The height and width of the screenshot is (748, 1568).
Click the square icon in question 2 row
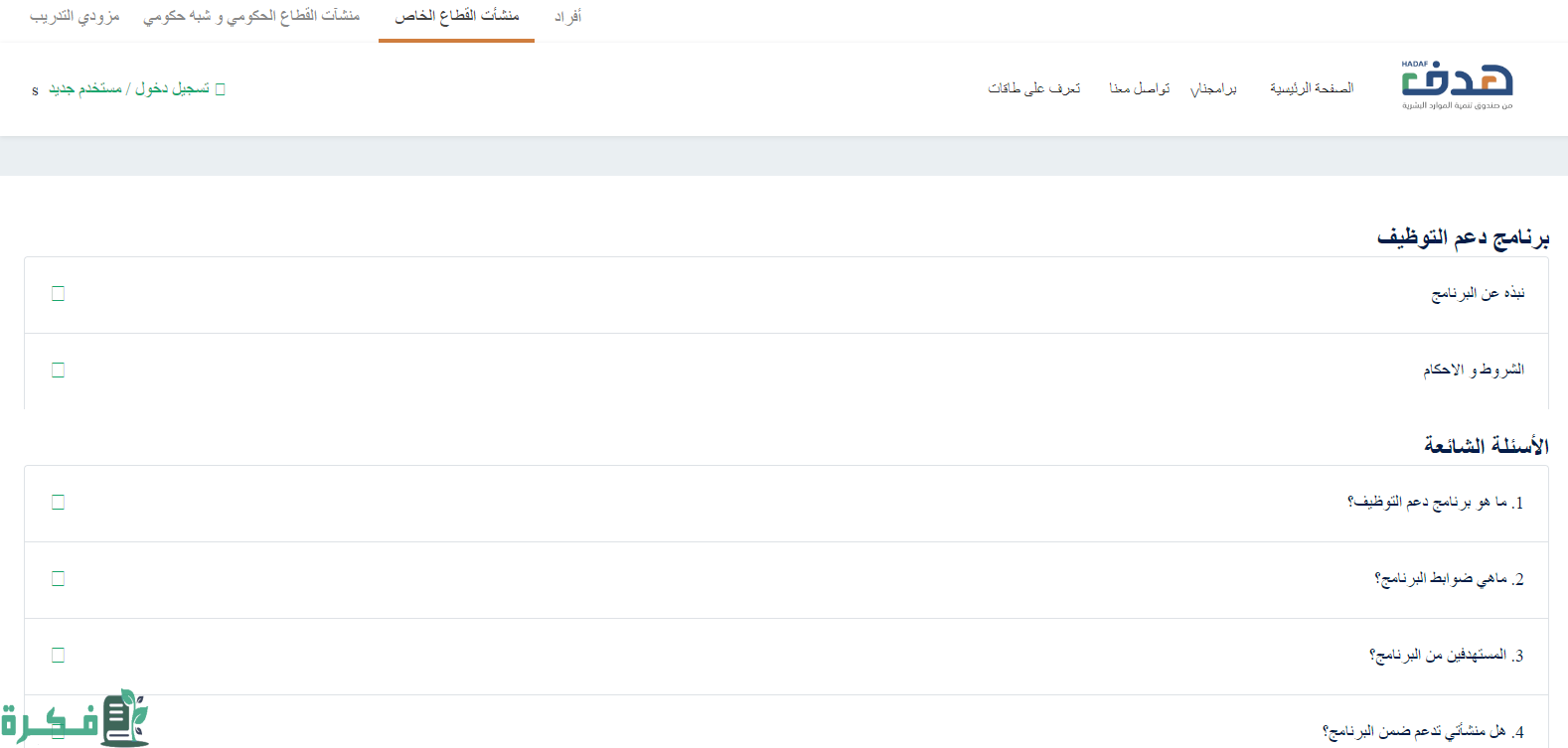tap(58, 579)
